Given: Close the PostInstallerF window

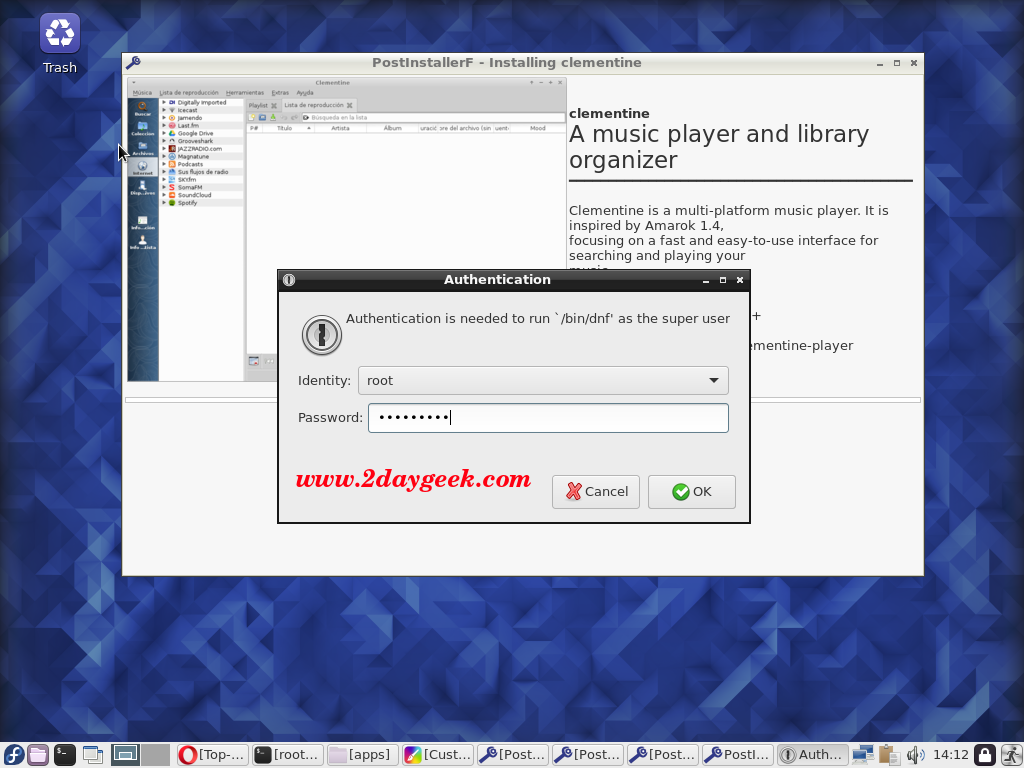Looking at the screenshot, I should click(x=914, y=63).
